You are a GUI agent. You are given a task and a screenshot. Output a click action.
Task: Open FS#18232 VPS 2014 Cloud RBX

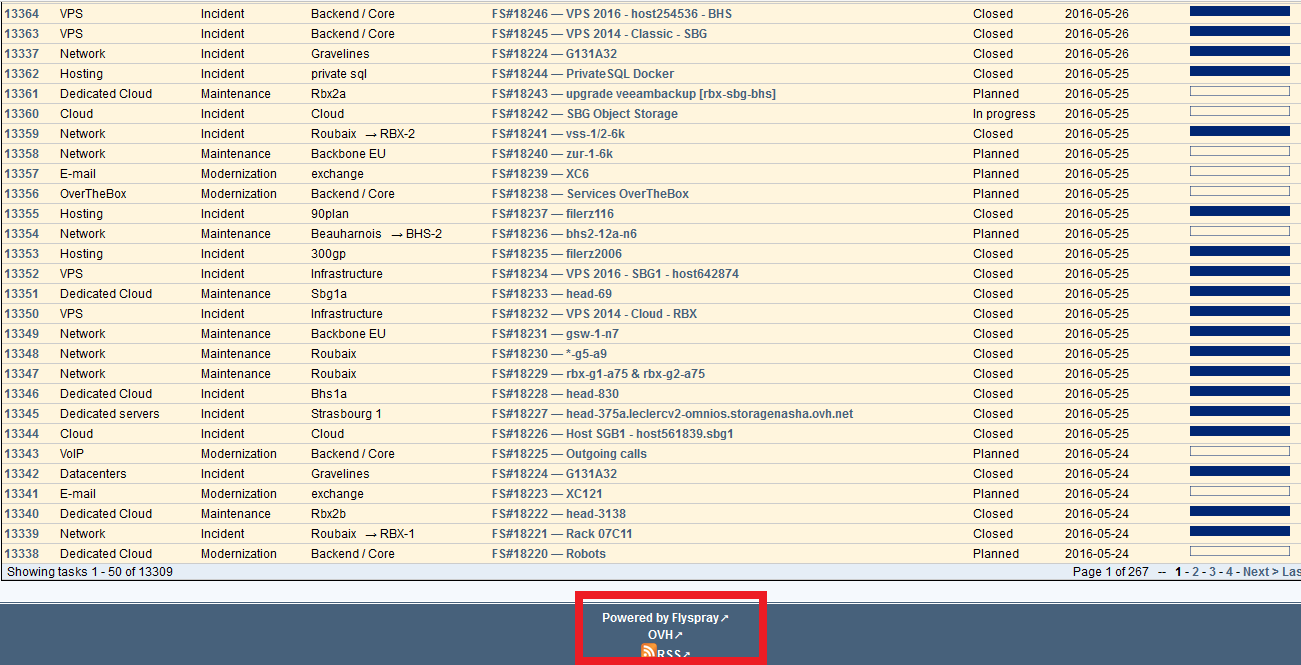coord(594,314)
